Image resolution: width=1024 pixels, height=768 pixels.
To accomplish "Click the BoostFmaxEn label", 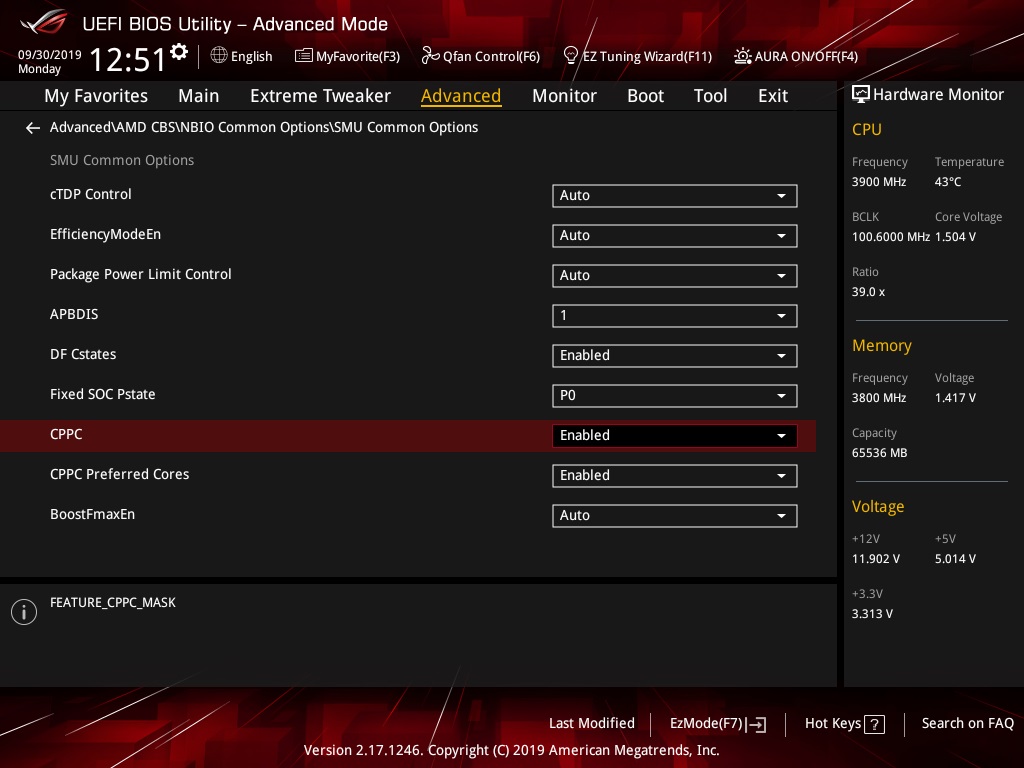I will pos(92,515).
